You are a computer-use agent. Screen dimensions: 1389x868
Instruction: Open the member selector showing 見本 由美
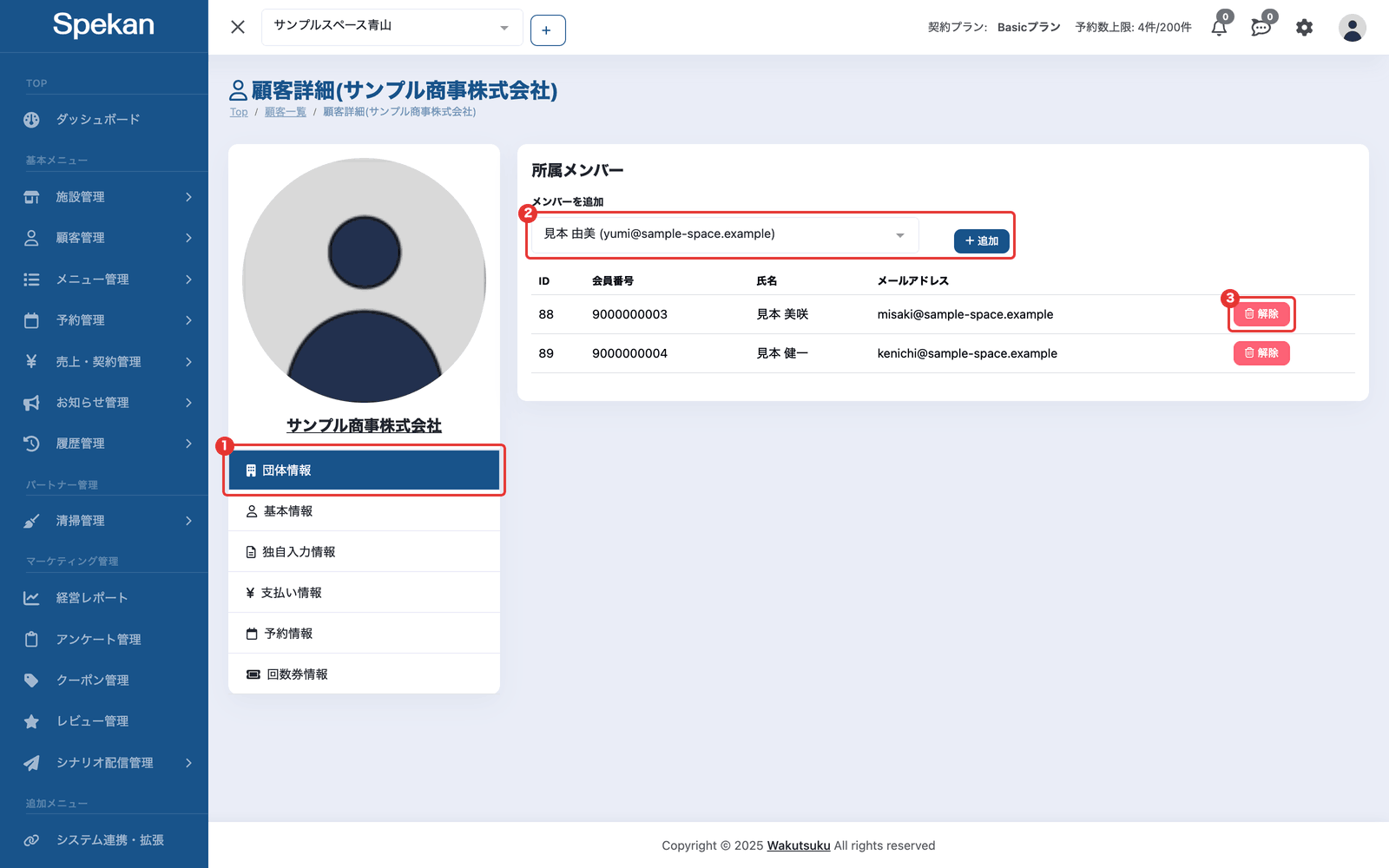(725, 234)
